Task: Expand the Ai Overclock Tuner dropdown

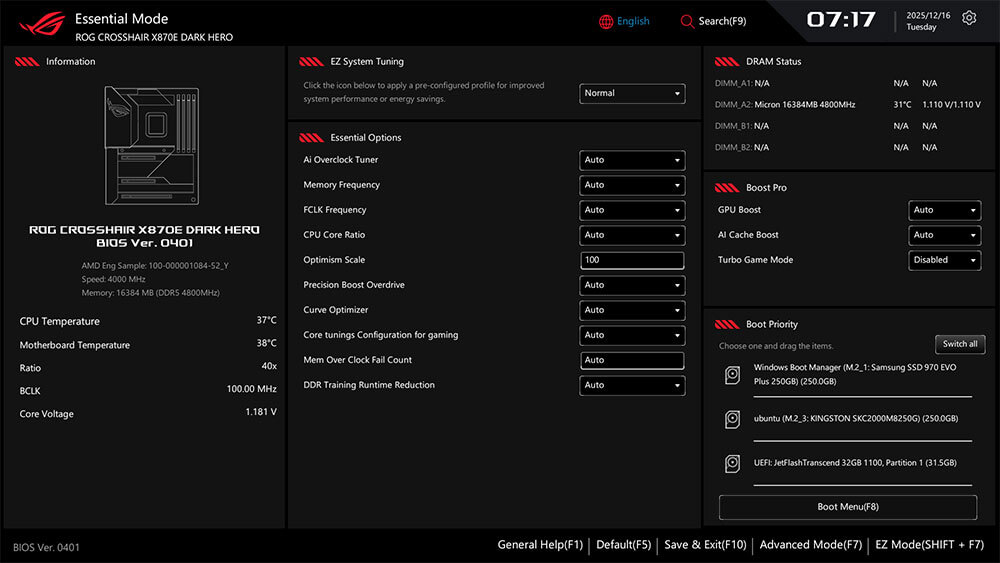Action: 632,160
